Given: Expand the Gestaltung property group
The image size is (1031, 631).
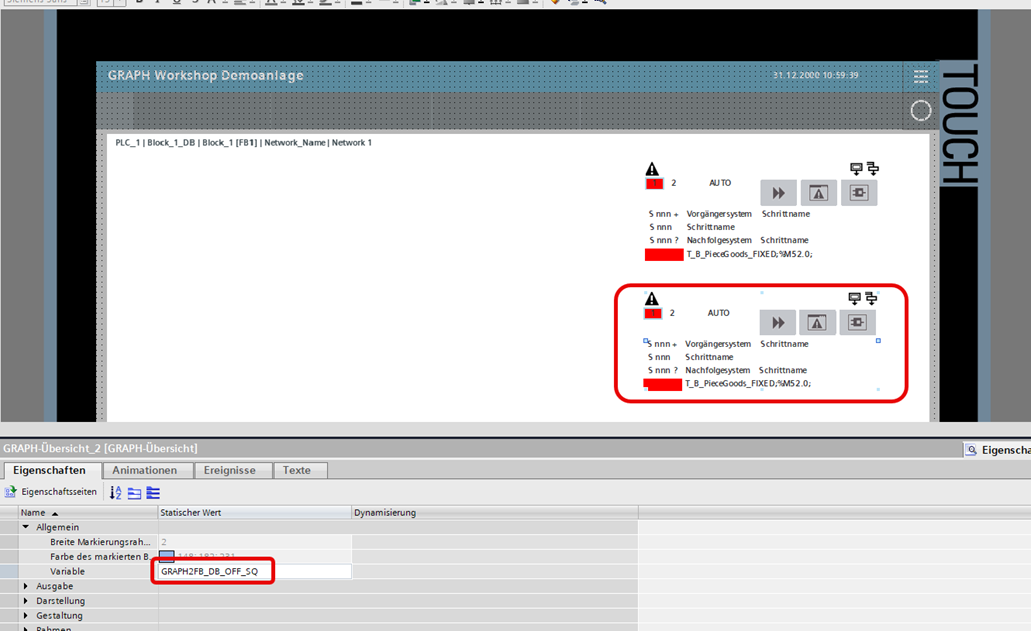Looking at the screenshot, I should coord(26,615).
